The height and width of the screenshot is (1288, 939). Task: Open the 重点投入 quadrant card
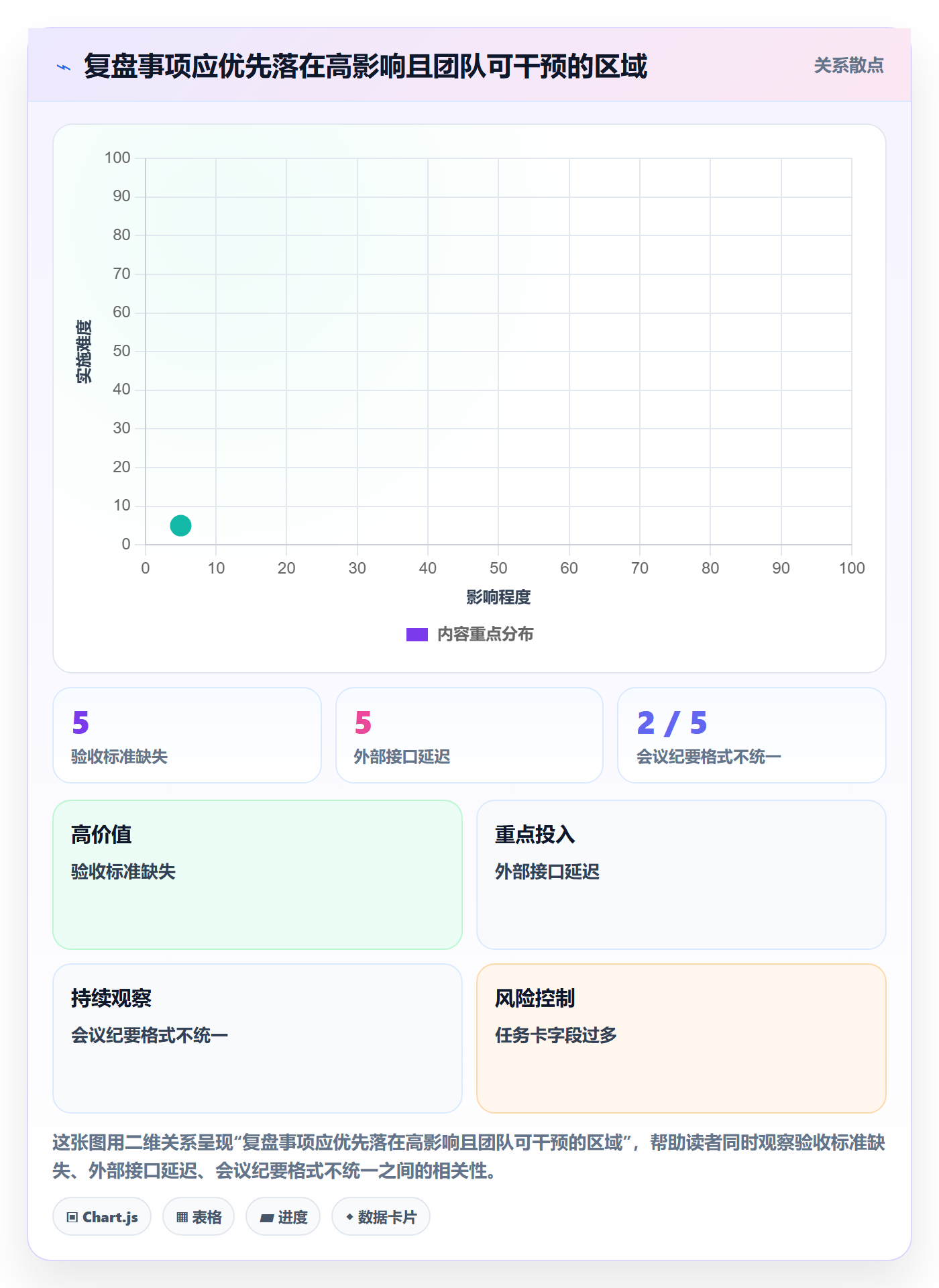click(681, 875)
